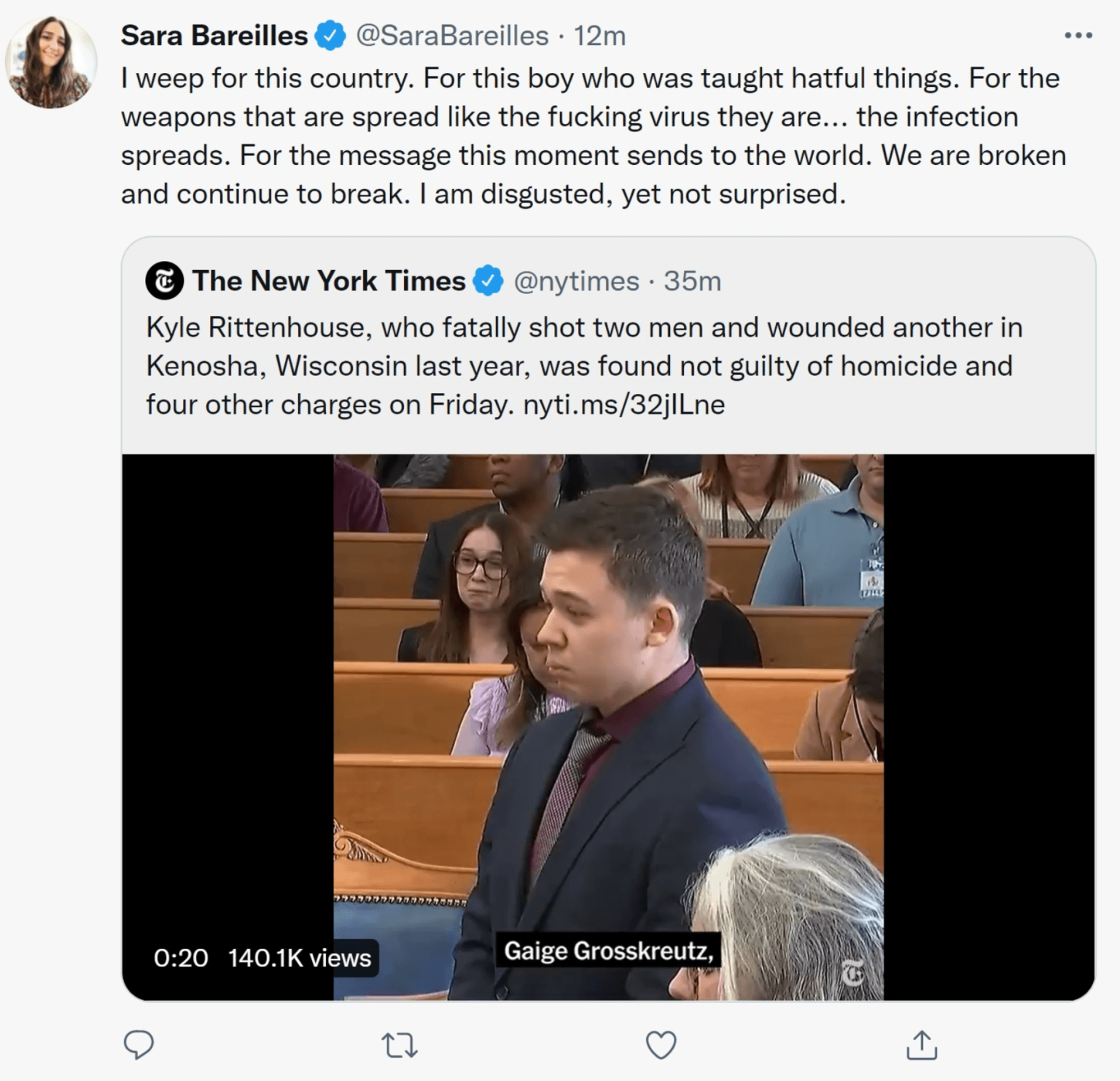Click the reply speech bubble icon
The image size is (1120, 1081).
(x=139, y=1044)
